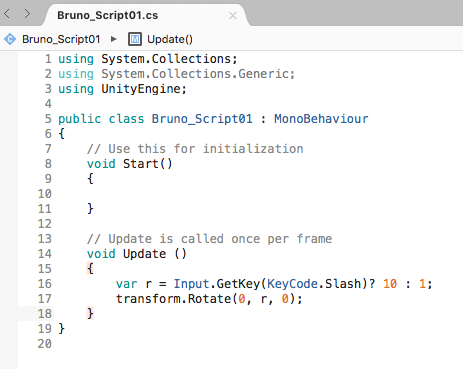Viewport: 463px width, 369px height.
Task: Click the orange number 10 on line 16
Action: point(390,284)
